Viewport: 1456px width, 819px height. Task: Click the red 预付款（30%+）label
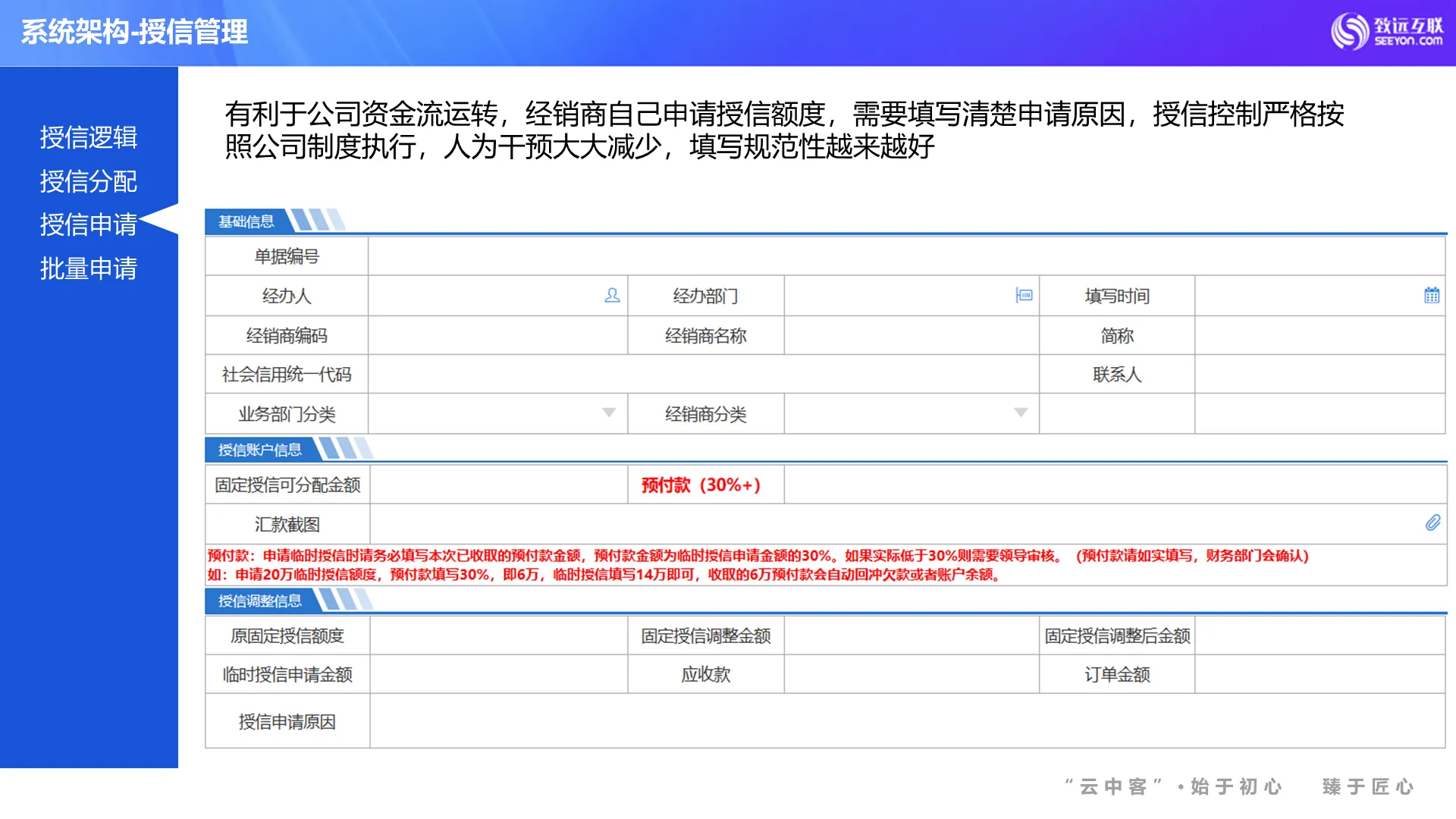point(701,485)
